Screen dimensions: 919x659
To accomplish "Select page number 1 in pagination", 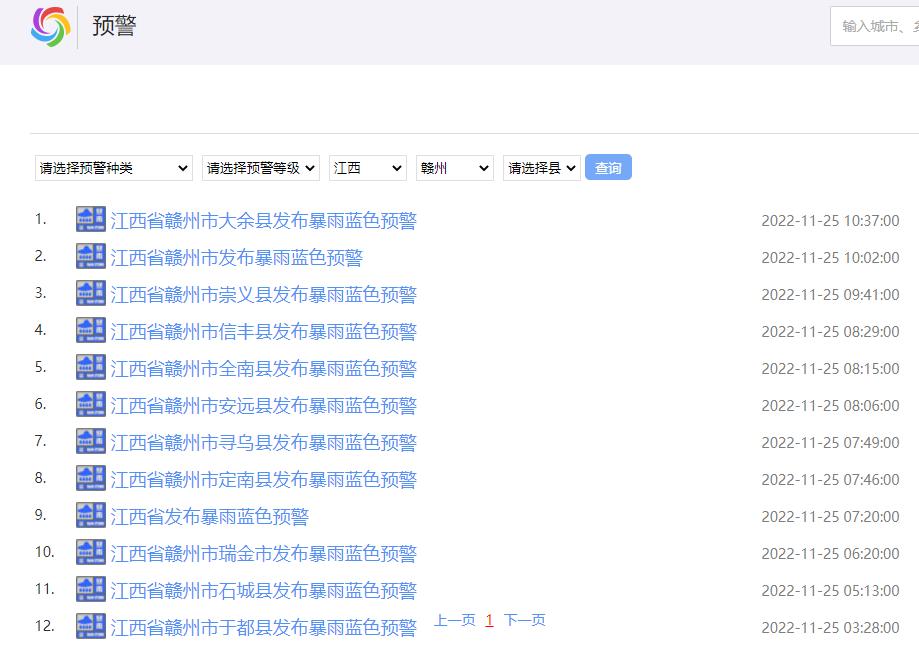I will (489, 620).
